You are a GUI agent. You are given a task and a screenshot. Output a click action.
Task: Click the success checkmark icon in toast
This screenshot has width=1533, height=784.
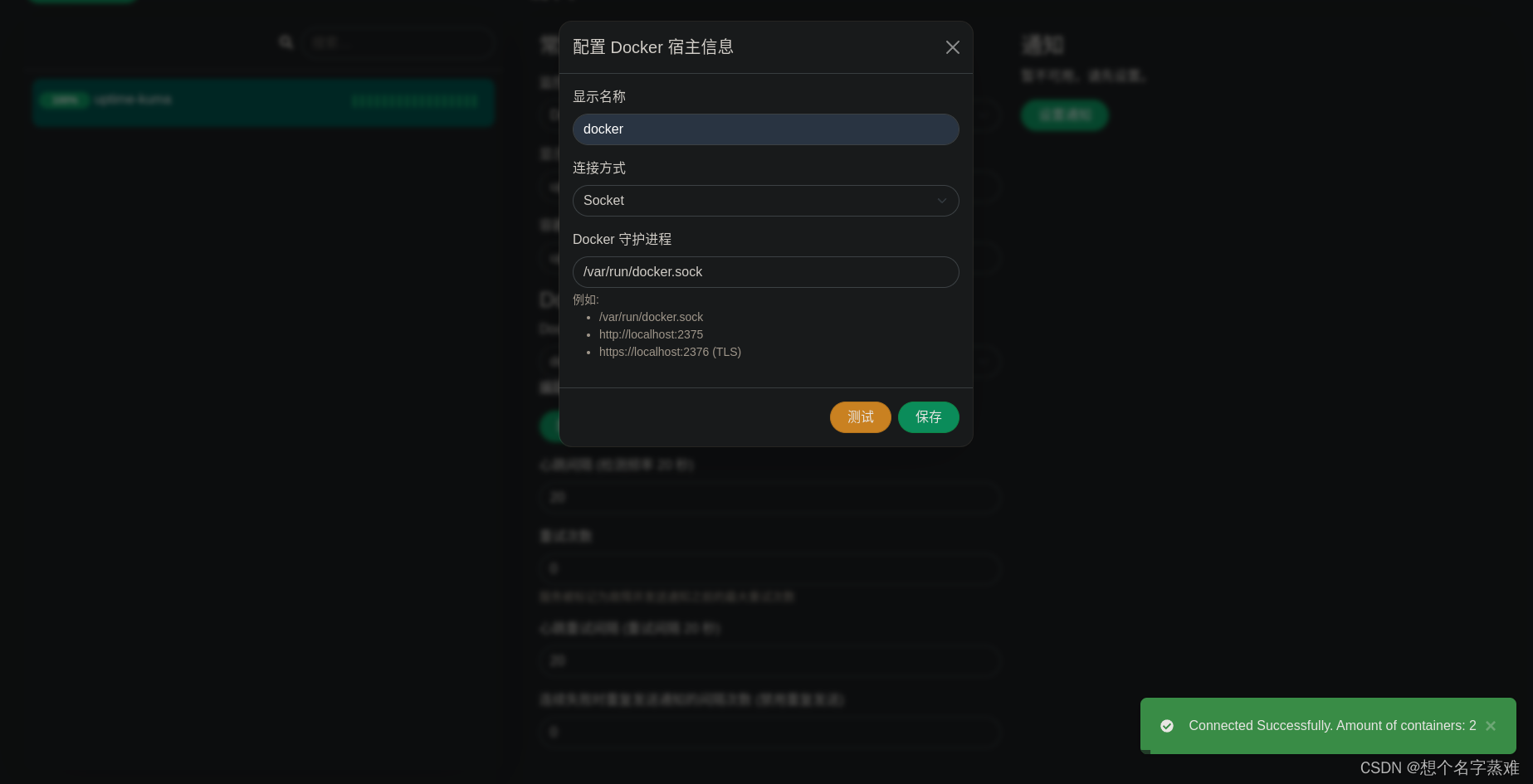coord(1167,726)
